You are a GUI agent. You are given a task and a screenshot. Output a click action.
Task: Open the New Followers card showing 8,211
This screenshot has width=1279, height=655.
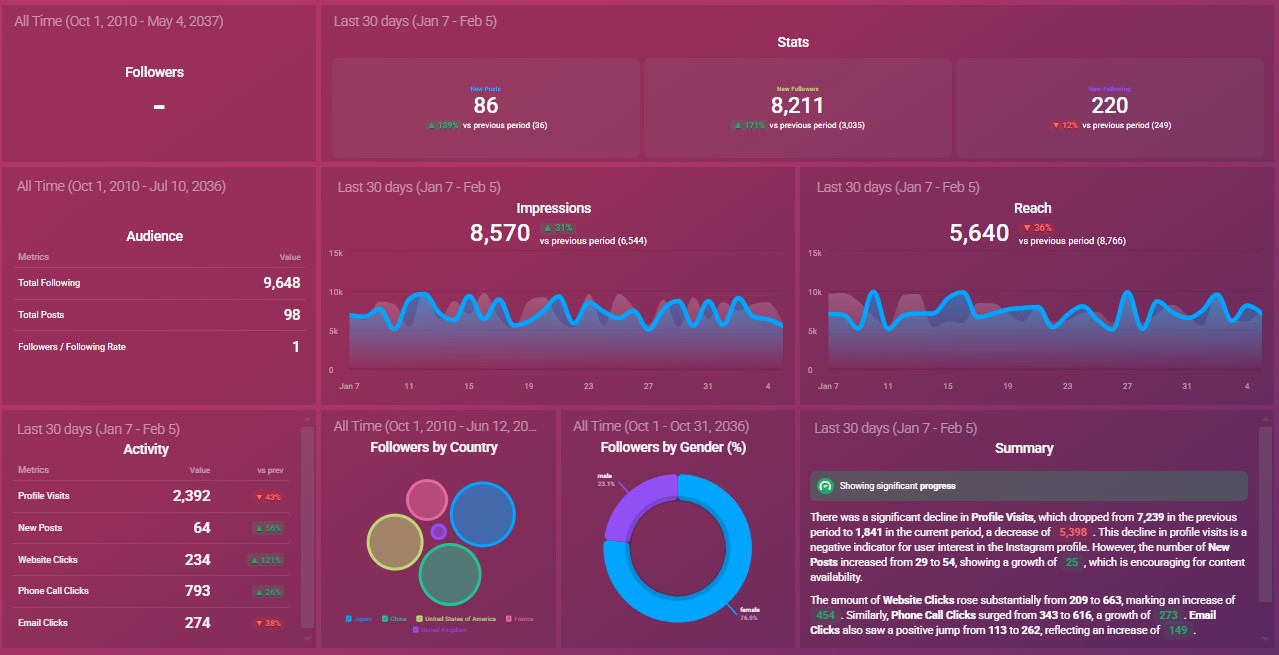pyautogui.click(x=797, y=107)
